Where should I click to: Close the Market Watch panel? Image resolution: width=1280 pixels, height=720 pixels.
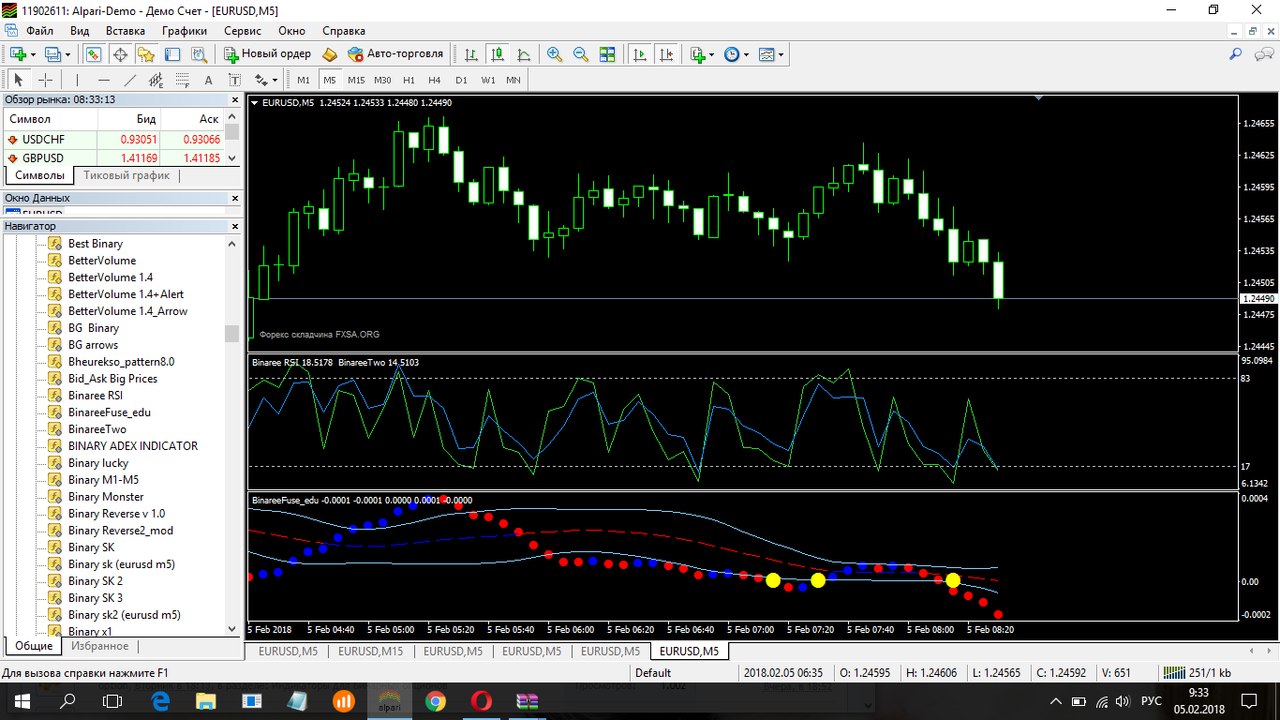[234, 99]
